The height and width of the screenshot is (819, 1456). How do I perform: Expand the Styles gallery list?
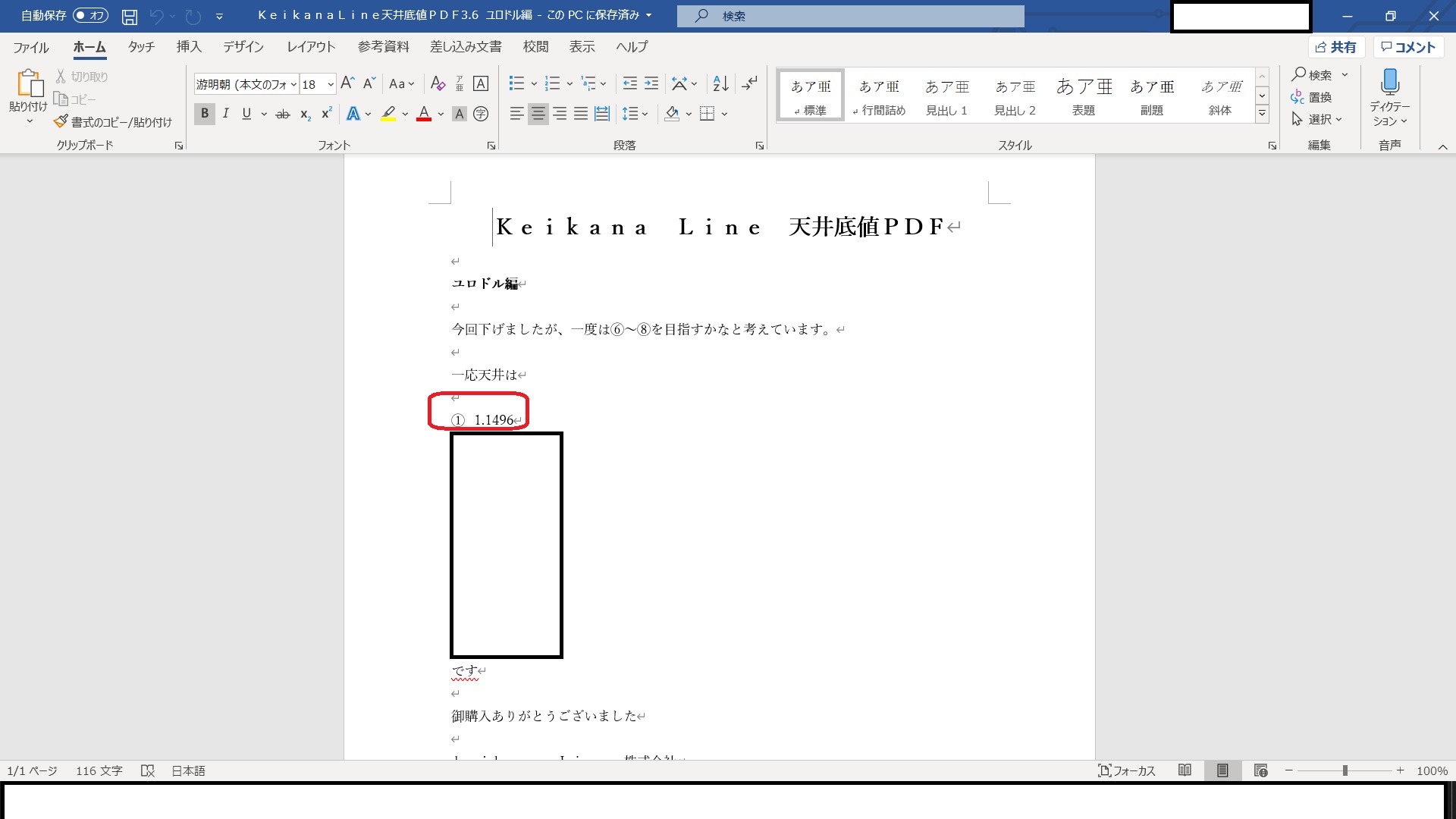(x=1262, y=114)
